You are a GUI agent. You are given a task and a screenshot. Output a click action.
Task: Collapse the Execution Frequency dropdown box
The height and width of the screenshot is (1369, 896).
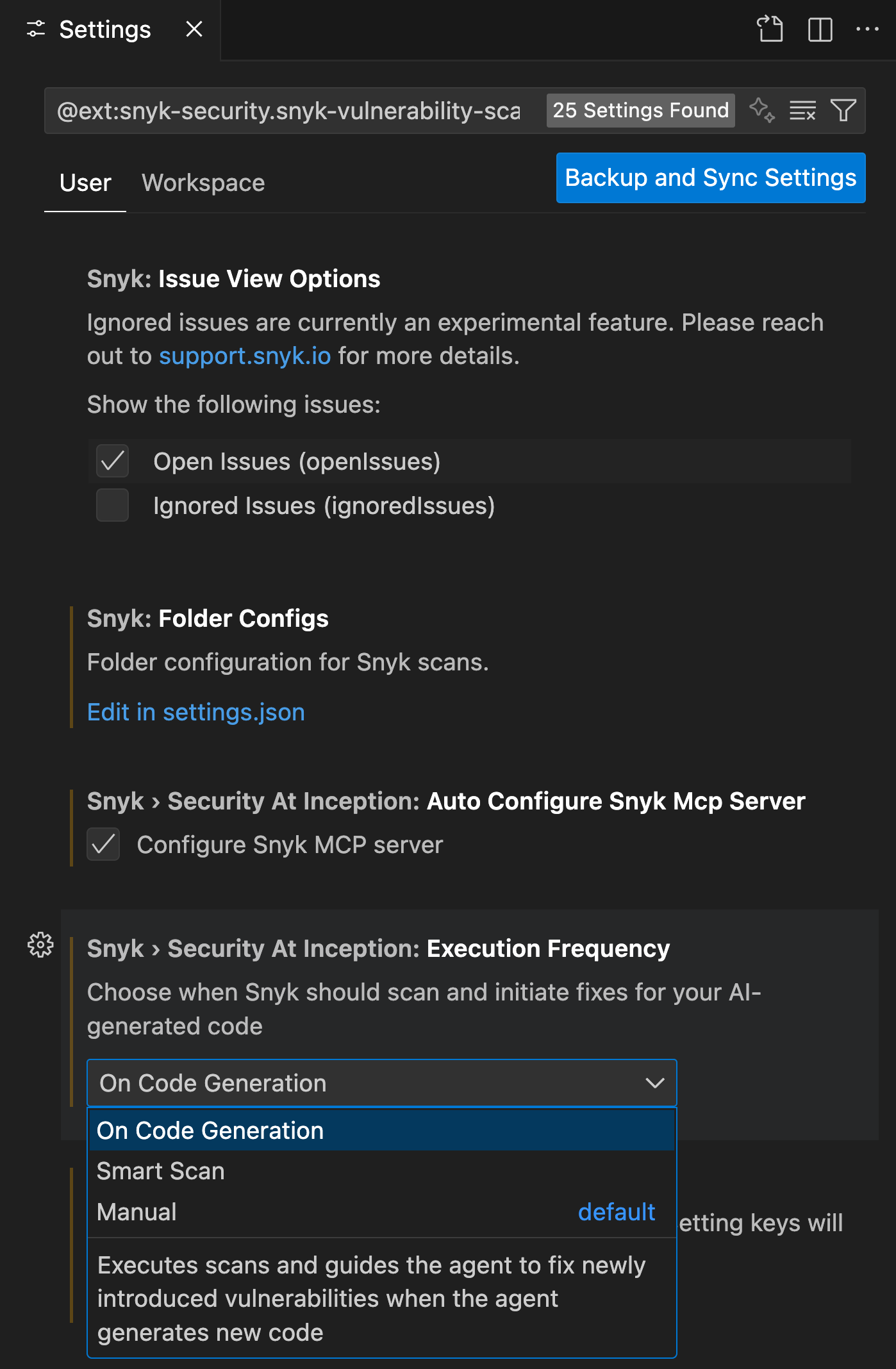pyautogui.click(x=381, y=1083)
